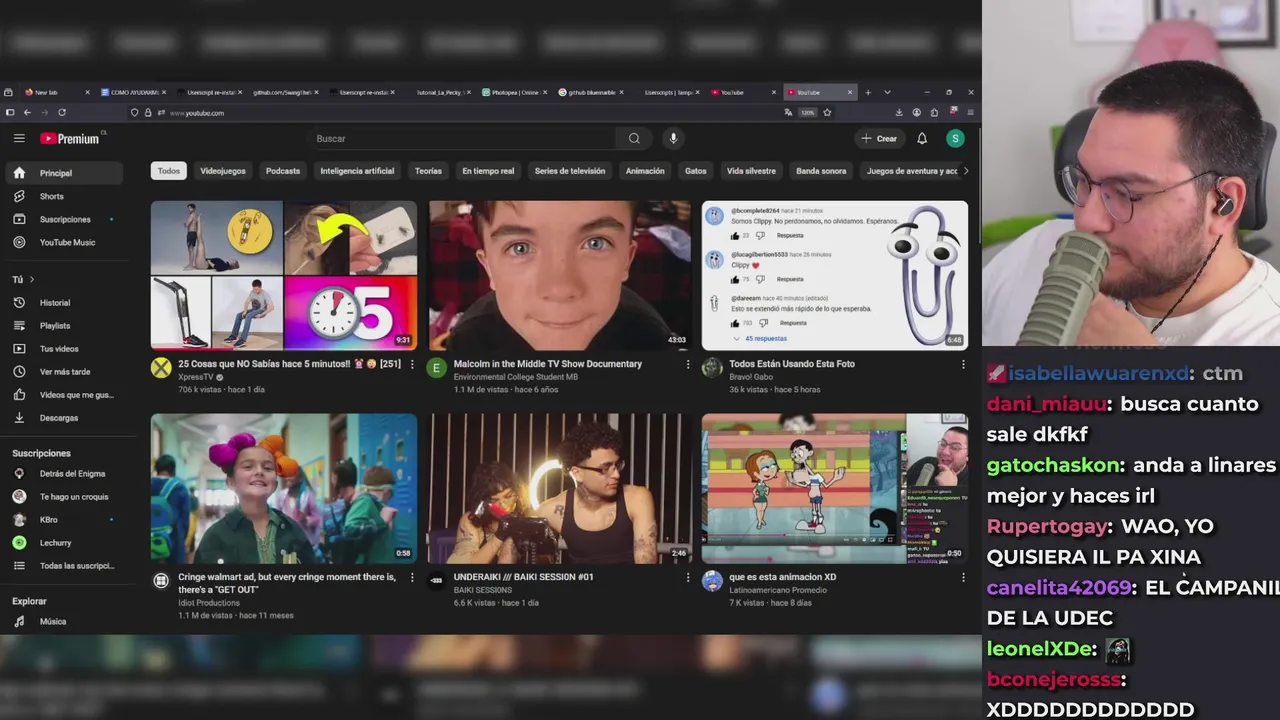
Task: Start voice search with microphone icon
Action: point(673,139)
